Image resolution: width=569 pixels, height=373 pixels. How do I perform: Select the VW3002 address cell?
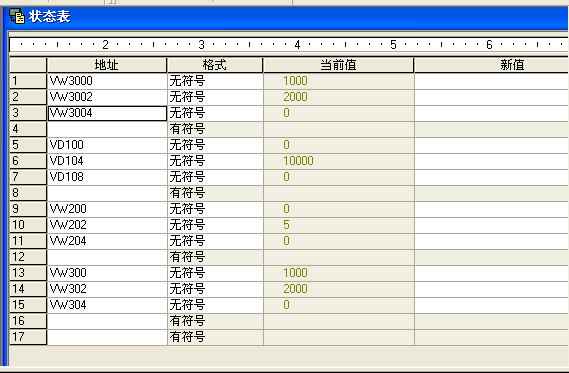[107, 97]
